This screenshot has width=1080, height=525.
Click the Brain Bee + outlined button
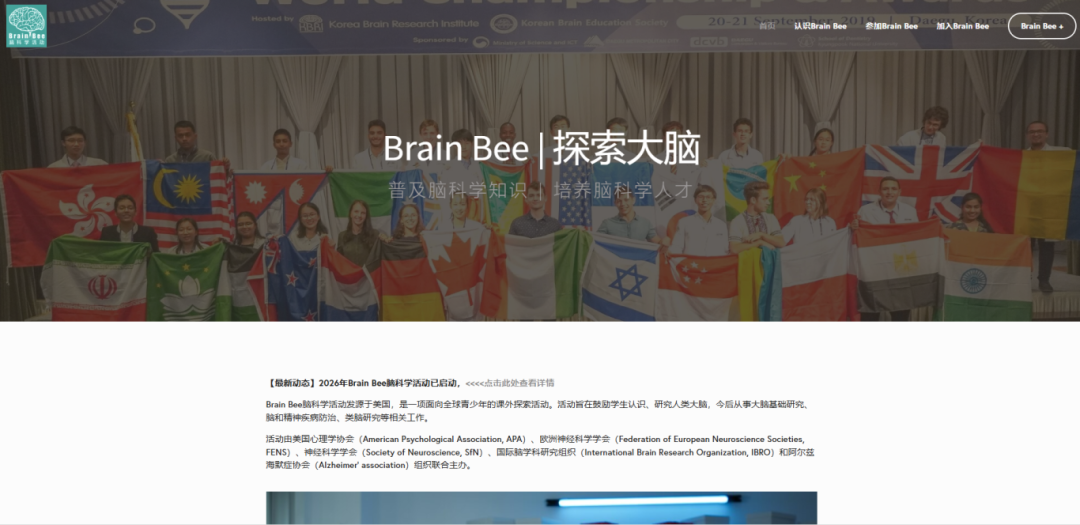click(x=1041, y=26)
